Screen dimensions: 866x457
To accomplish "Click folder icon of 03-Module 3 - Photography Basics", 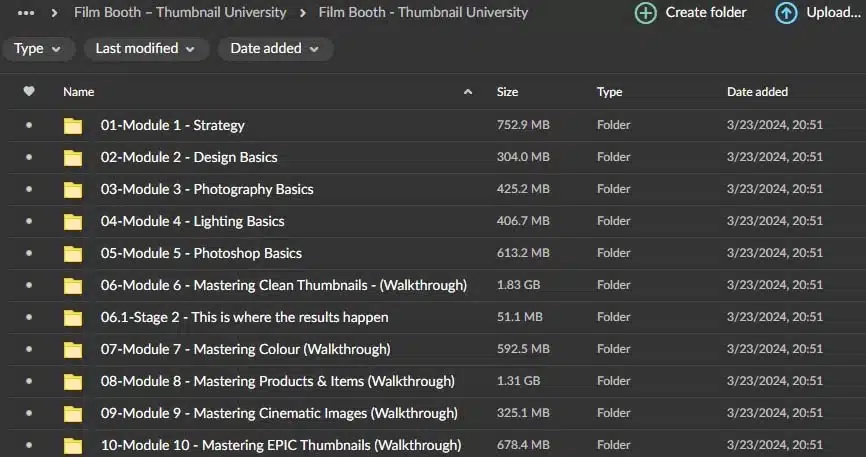I will coord(73,190).
